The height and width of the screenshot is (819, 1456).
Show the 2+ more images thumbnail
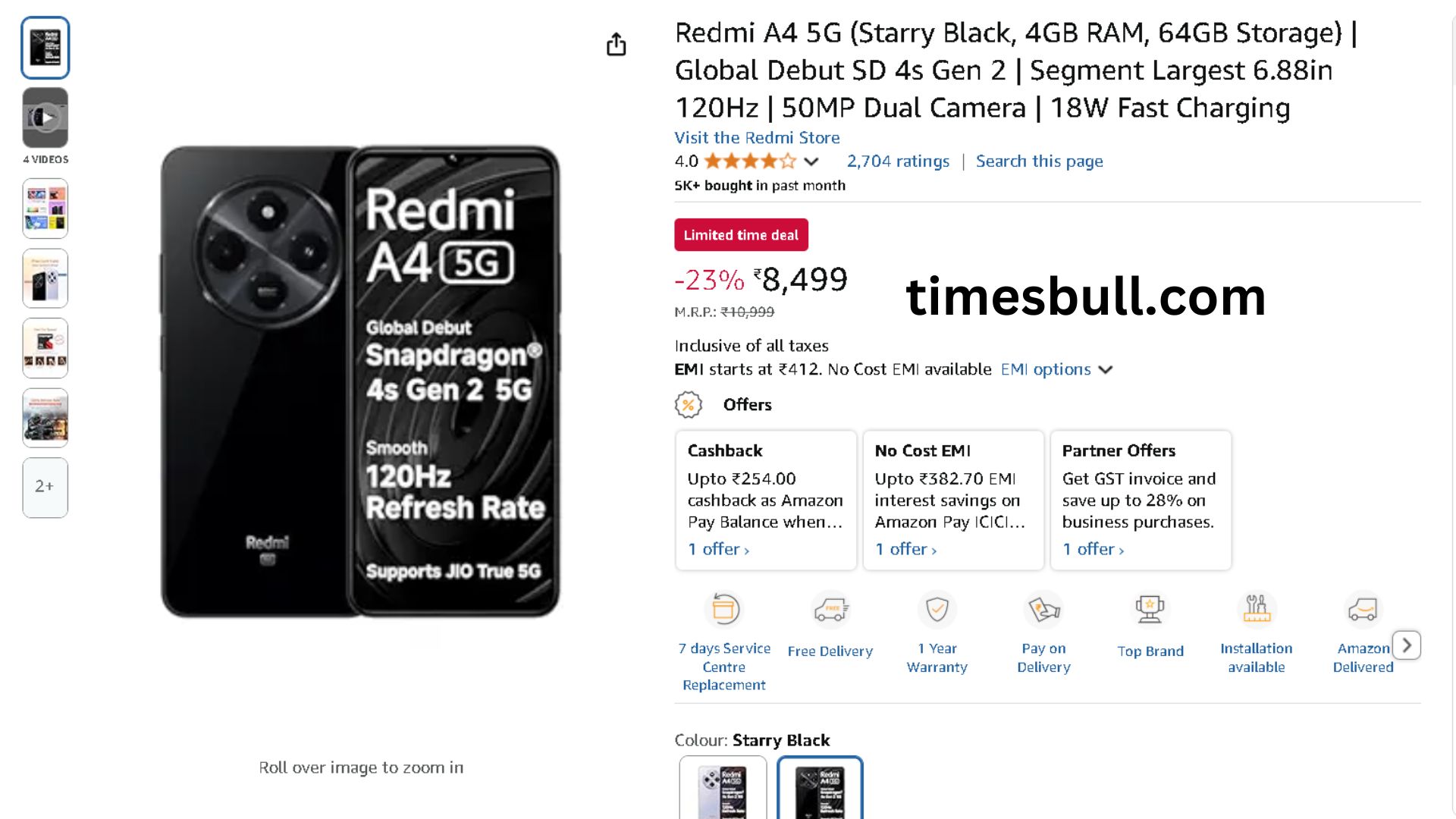[45, 487]
